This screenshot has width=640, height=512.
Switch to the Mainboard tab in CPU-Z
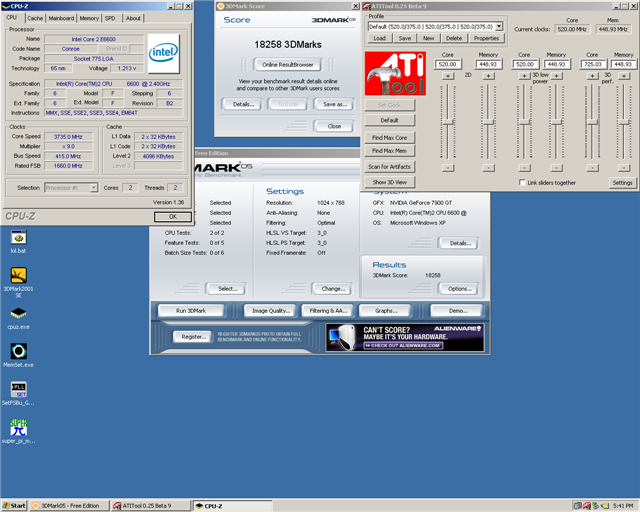pyautogui.click(x=61, y=18)
